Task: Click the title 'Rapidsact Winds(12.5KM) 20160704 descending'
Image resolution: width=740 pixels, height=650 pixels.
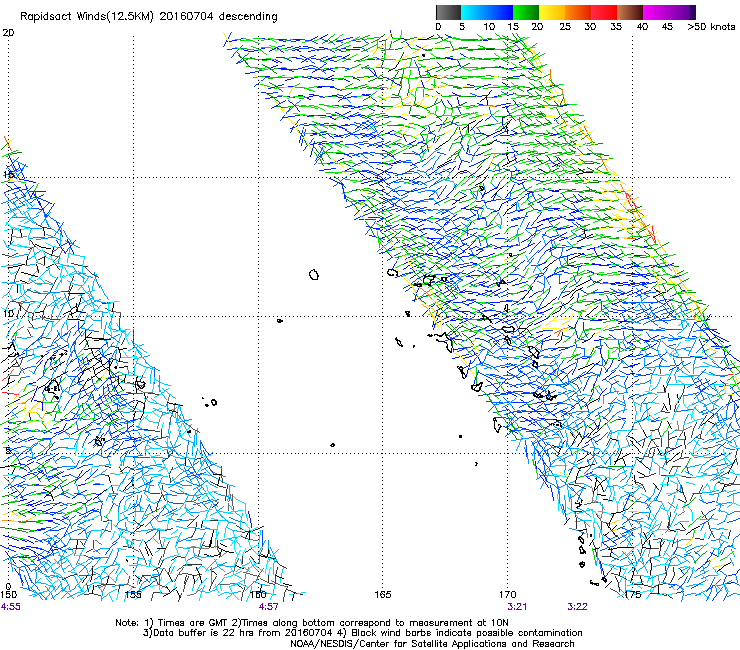Action: tap(149, 16)
